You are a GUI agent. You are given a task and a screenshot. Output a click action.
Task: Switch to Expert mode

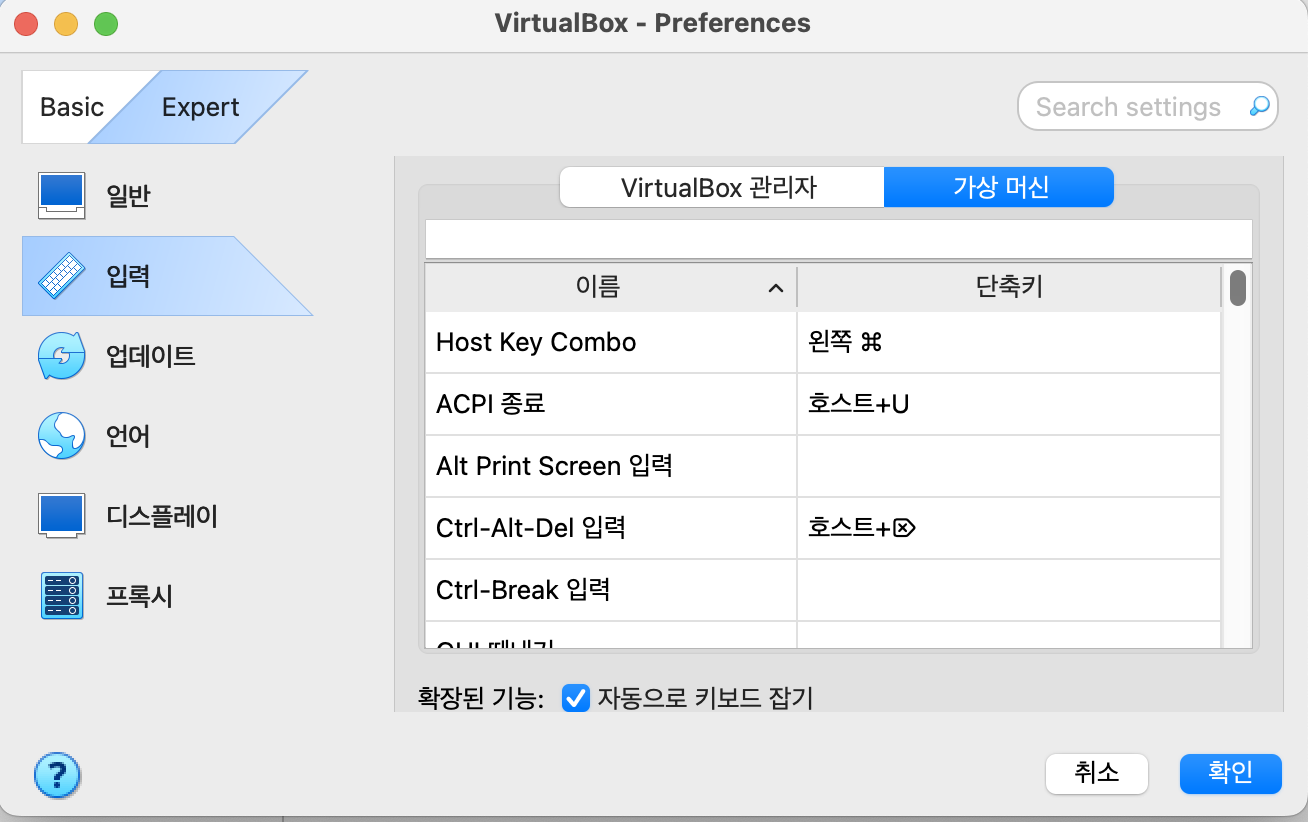(x=201, y=107)
